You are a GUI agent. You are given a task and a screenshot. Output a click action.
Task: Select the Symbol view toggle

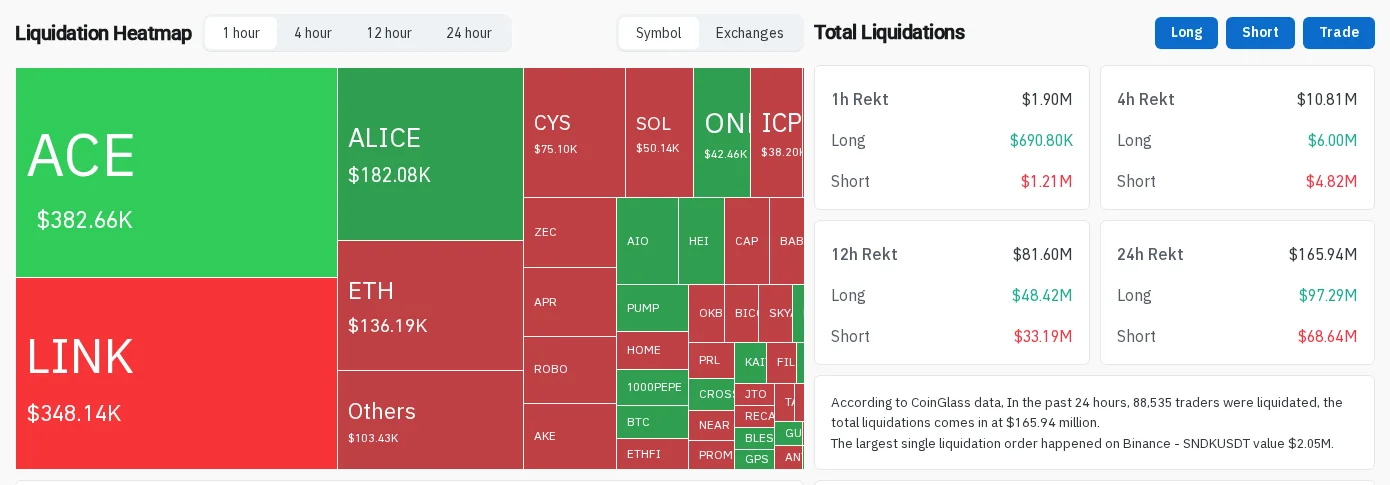click(x=659, y=33)
